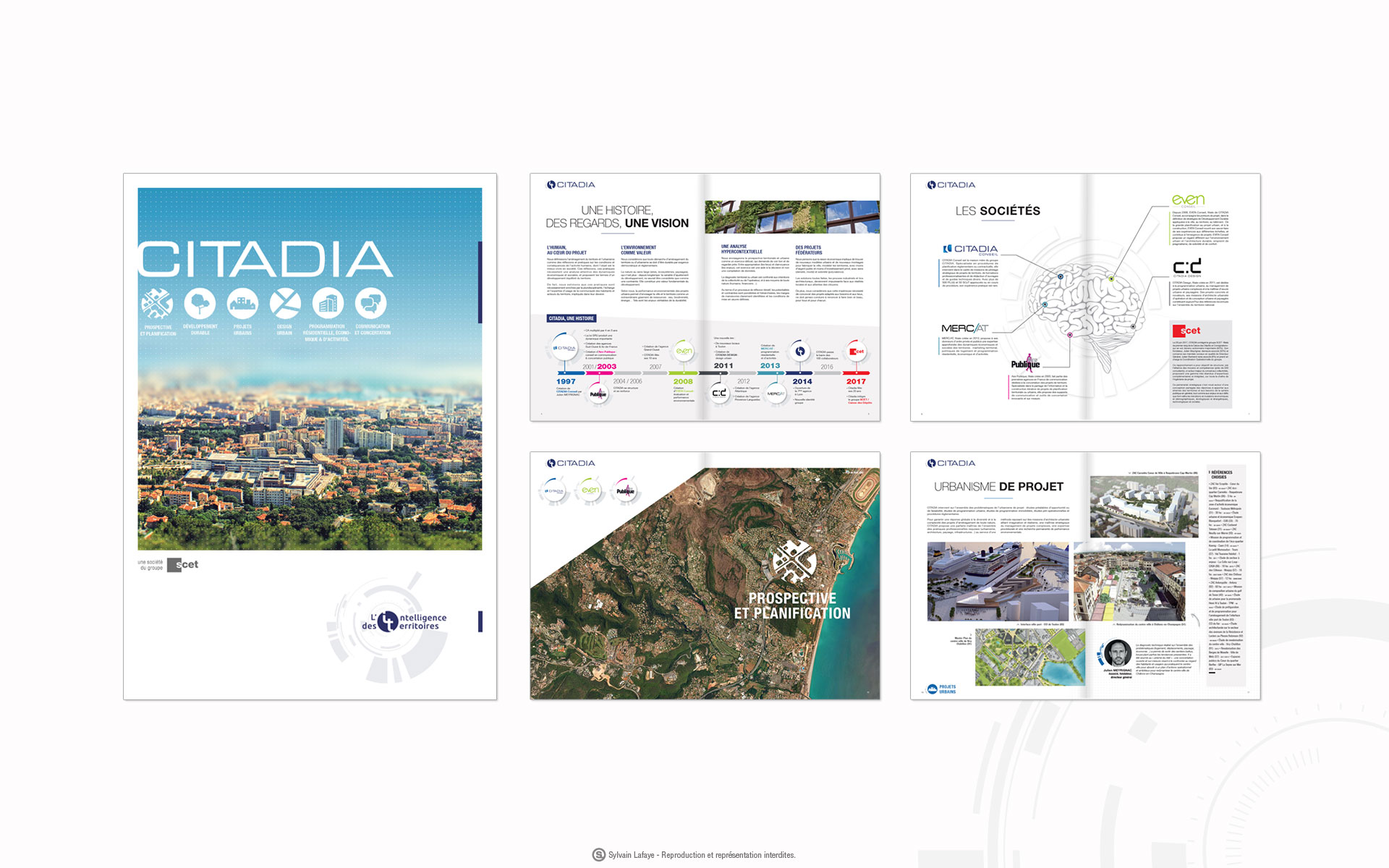Click the CITADIA logo atop Urbanisme de Projet spread
This screenshot has width=1389, height=868.
point(951,463)
